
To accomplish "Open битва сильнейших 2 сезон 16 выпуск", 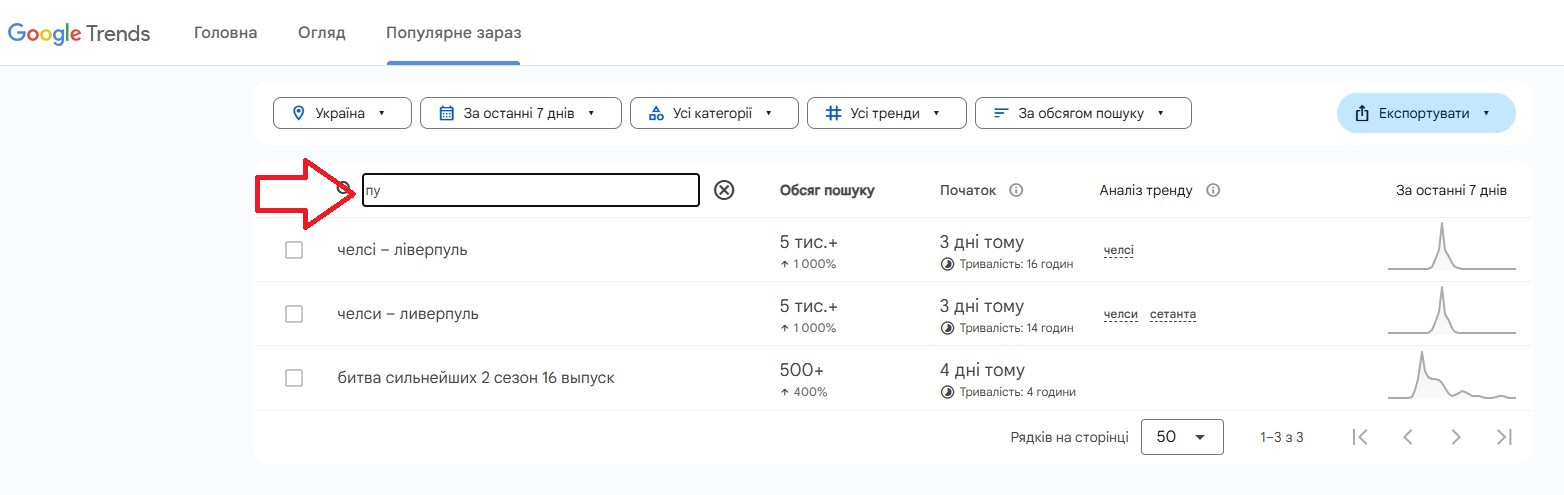I will [x=476, y=378].
